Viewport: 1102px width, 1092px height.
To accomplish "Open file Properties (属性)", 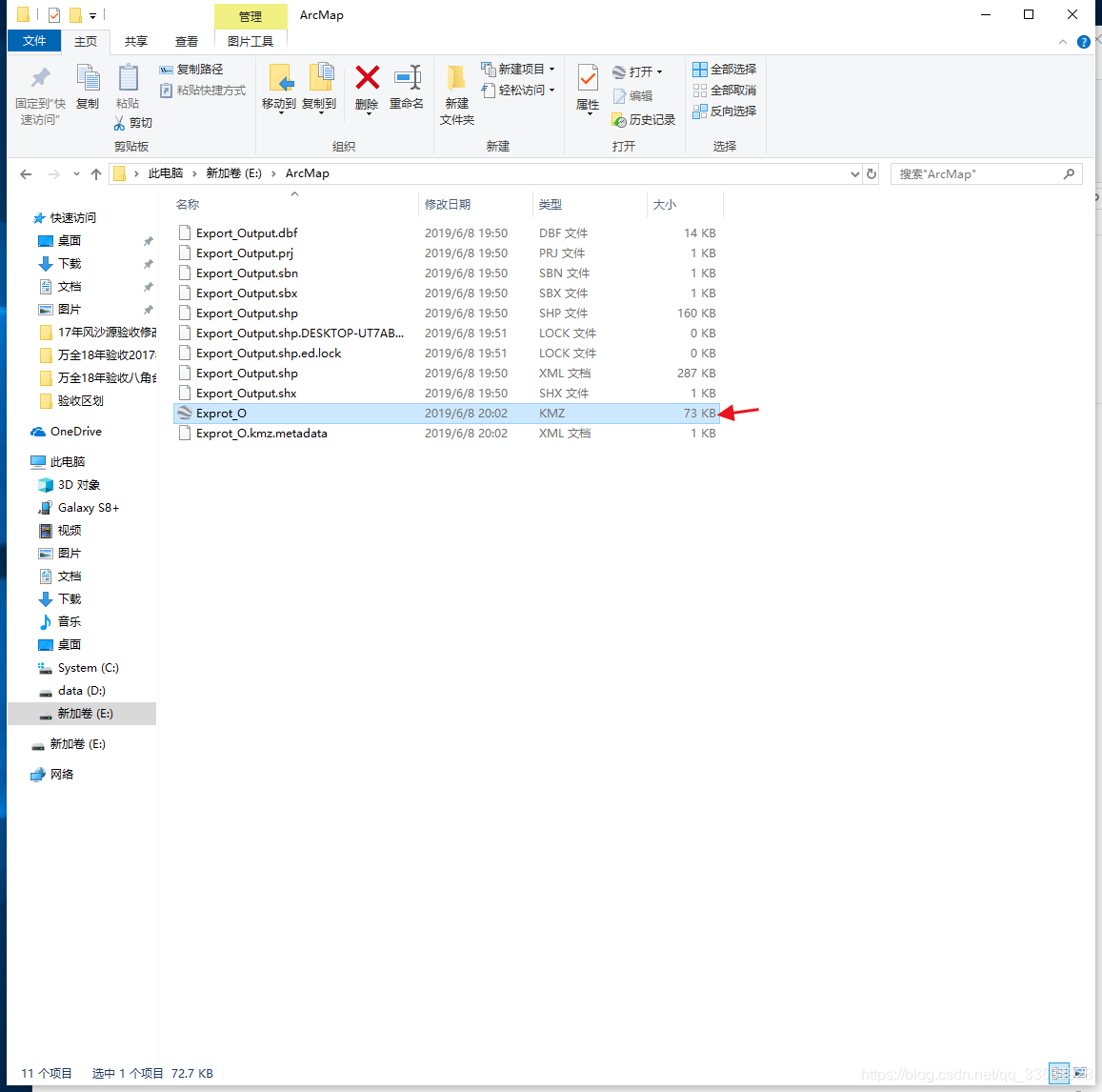I will pyautogui.click(x=588, y=88).
